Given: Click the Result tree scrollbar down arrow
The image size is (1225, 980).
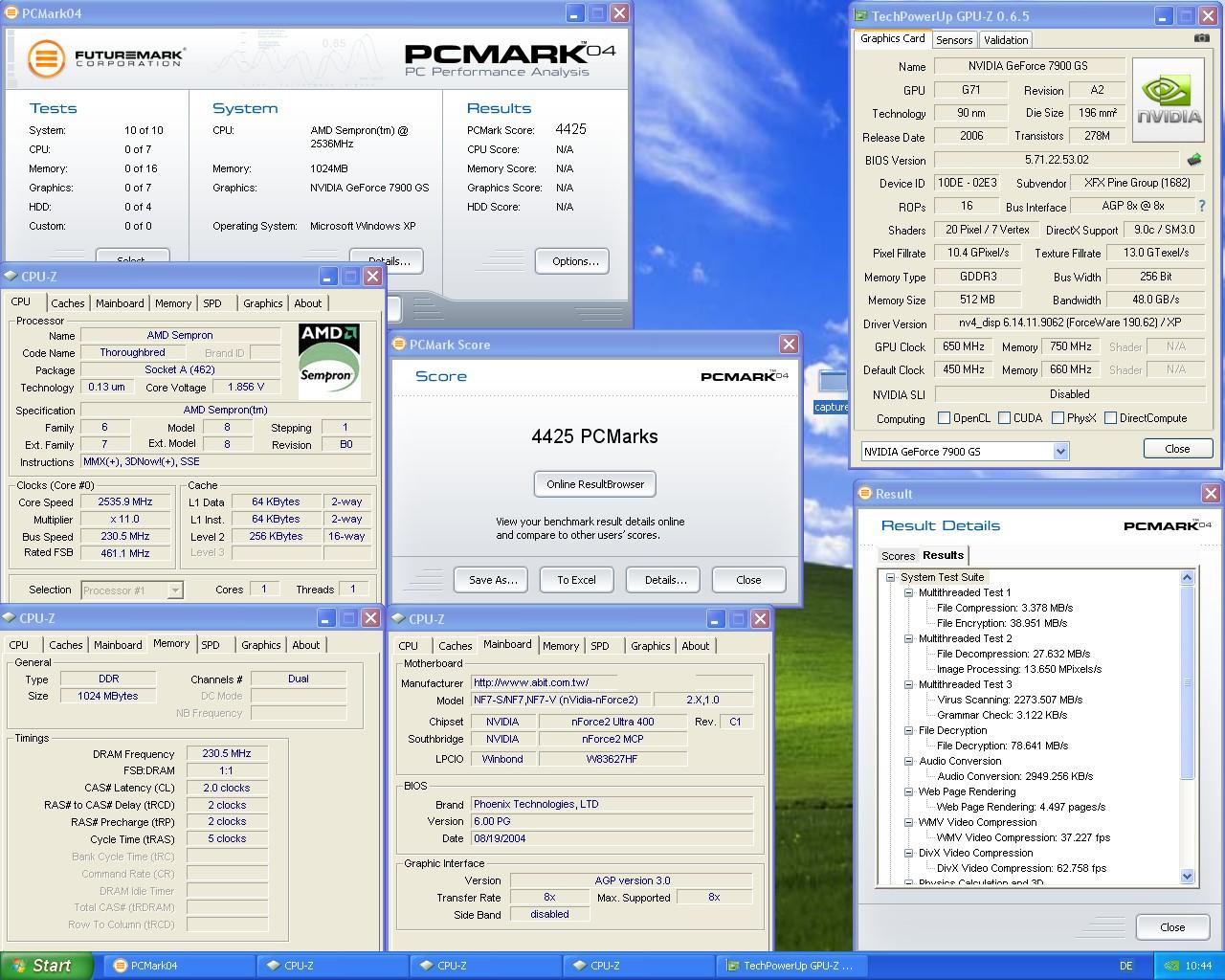Looking at the screenshot, I should click(x=1188, y=876).
